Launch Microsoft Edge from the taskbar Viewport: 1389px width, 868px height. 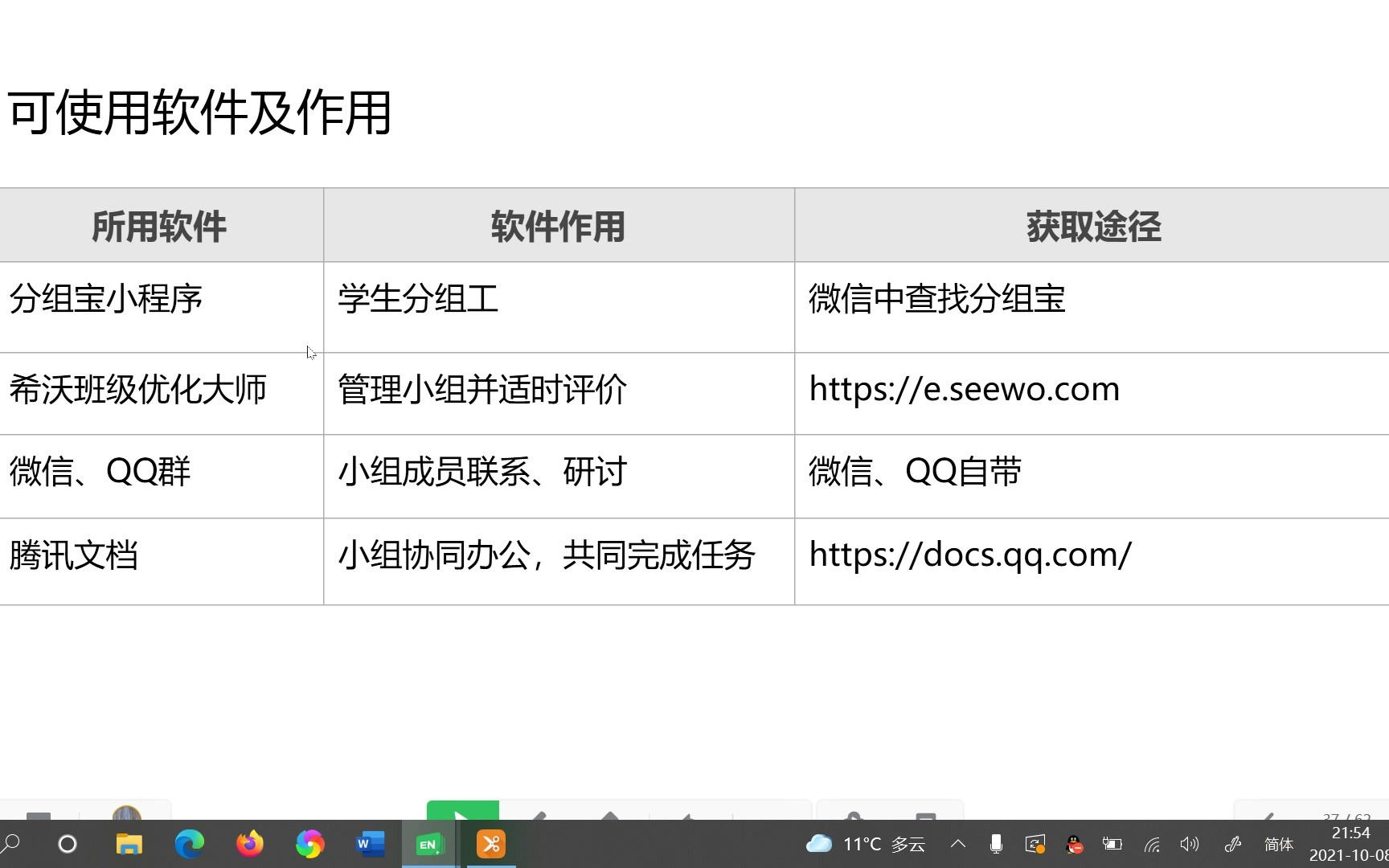pos(189,844)
